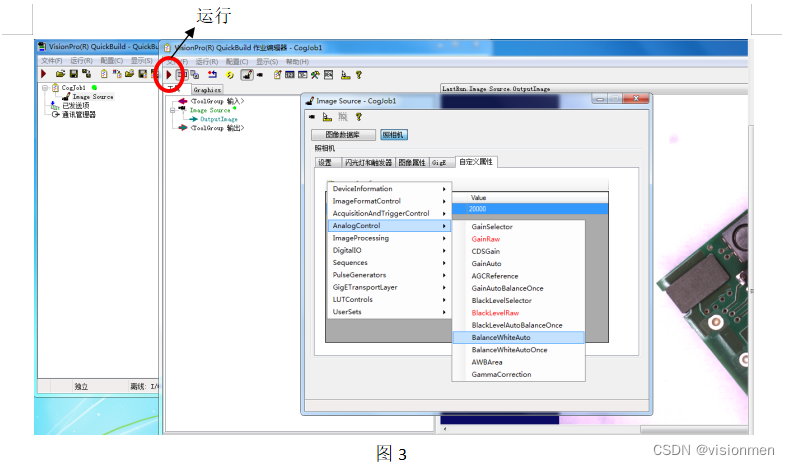This screenshot has width=790, height=465.
Task: Select BalanceWhiteAuto in the submenu
Action: pos(519,338)
